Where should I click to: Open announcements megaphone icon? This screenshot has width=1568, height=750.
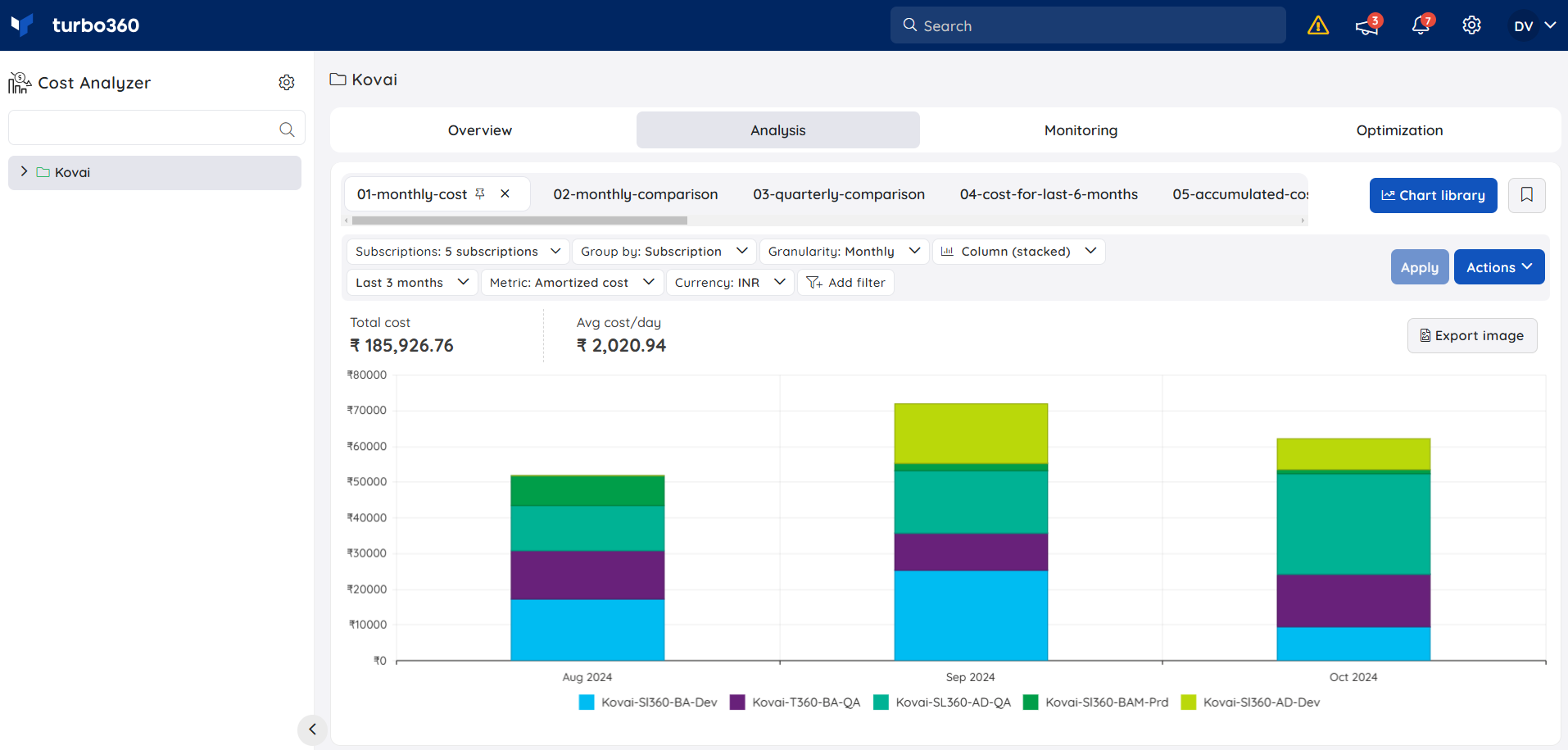1367,25
